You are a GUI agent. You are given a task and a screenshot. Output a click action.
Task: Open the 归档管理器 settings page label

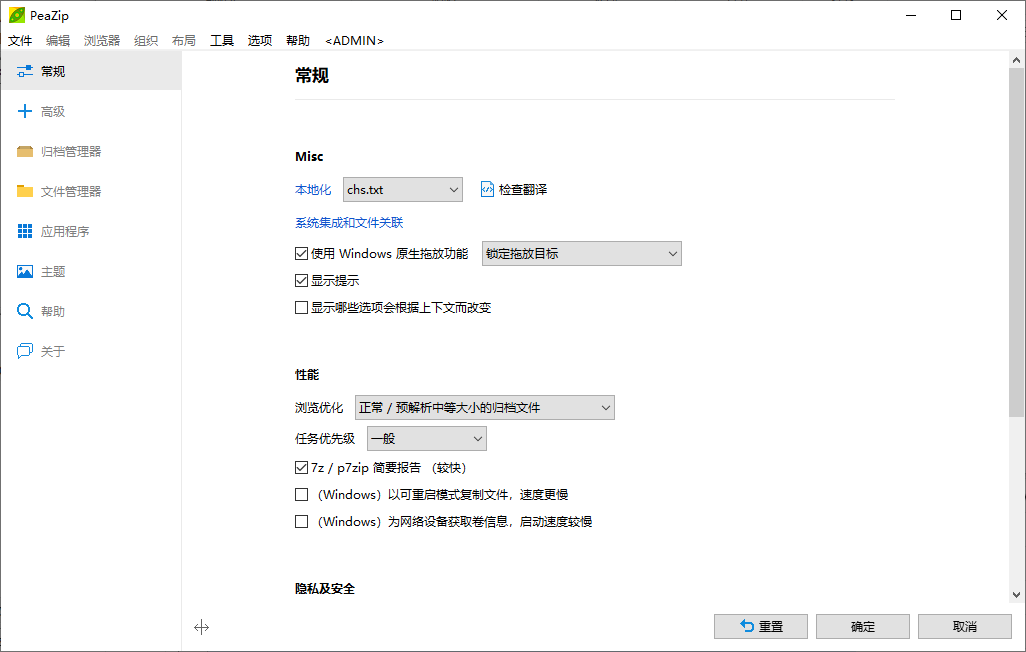(x=71, y=151)
